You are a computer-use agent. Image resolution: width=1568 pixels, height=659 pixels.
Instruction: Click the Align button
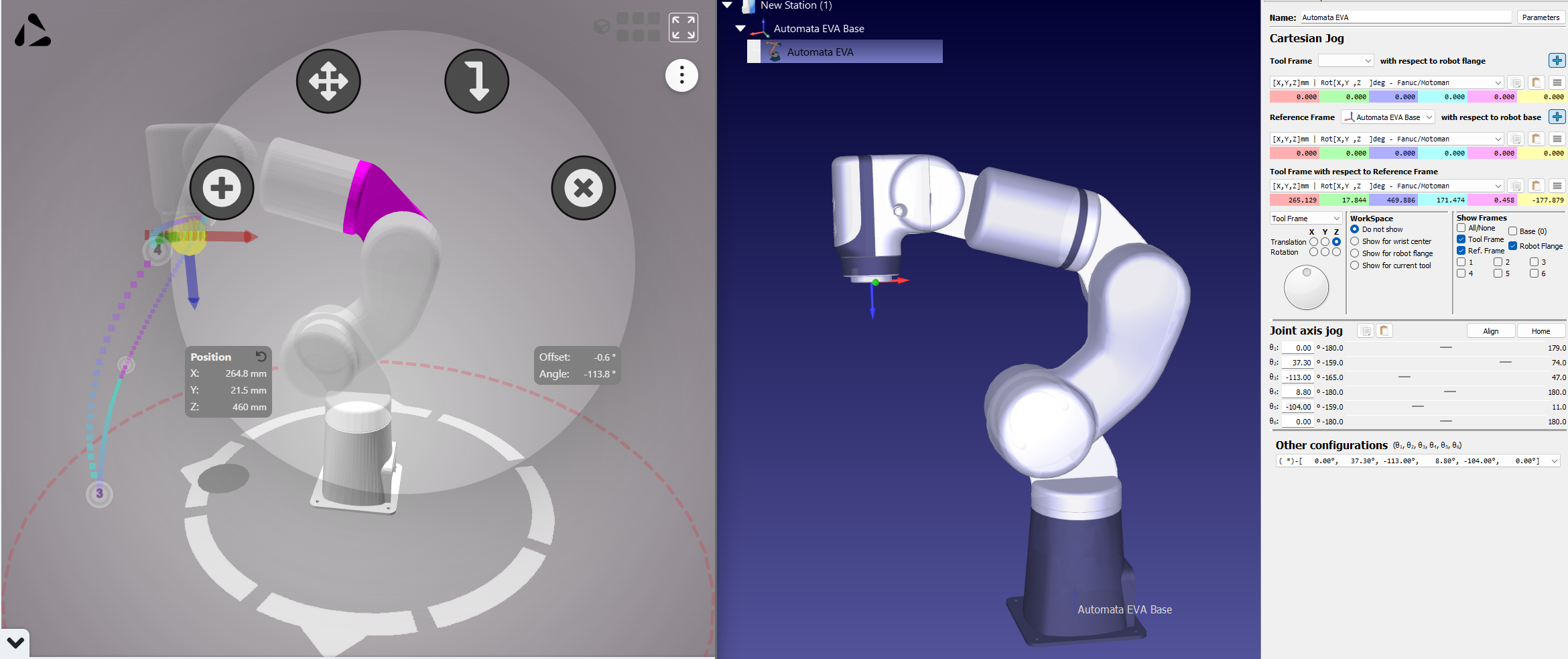1491,331
